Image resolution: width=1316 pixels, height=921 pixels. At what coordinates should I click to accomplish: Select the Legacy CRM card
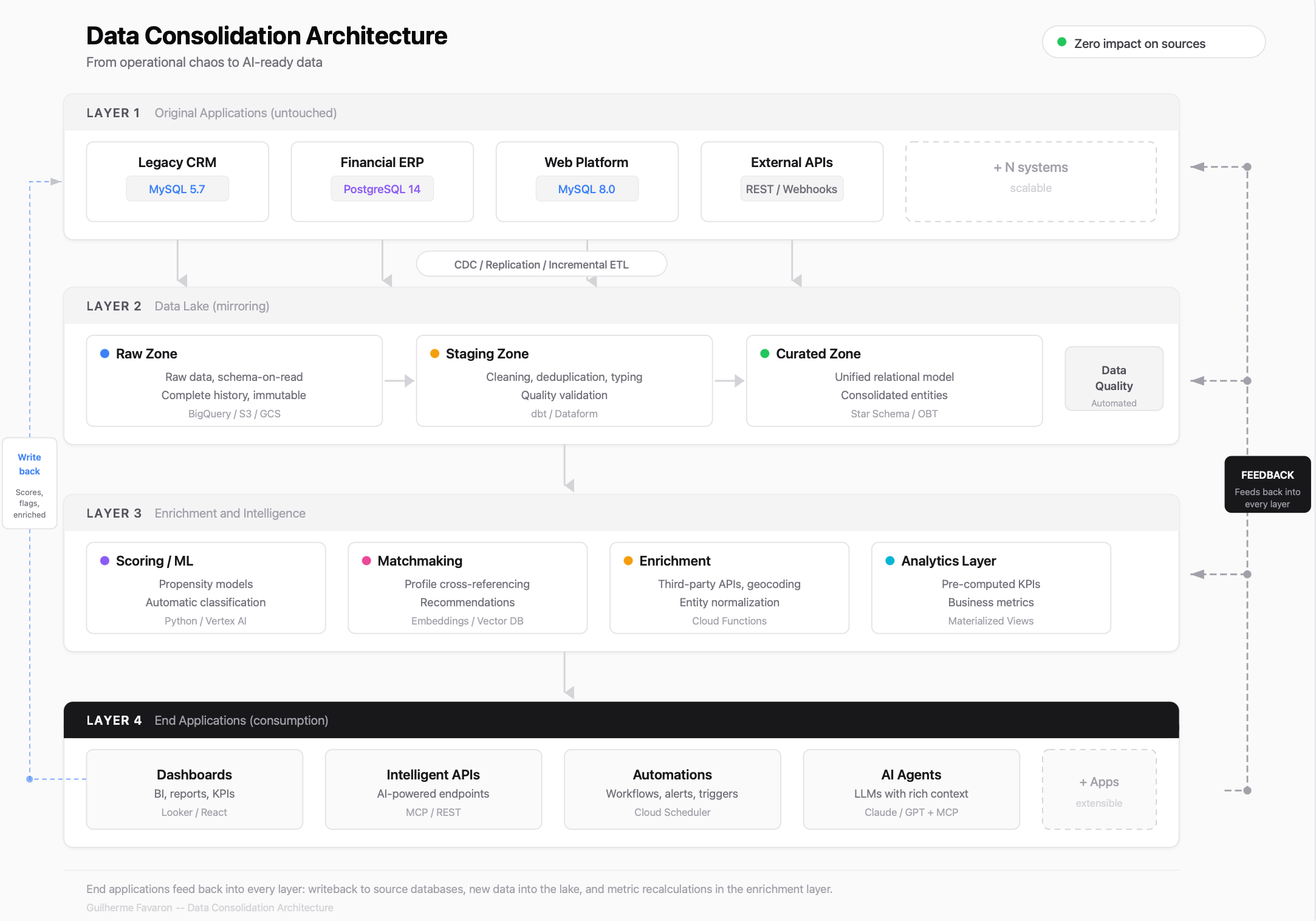coord(177,182)
